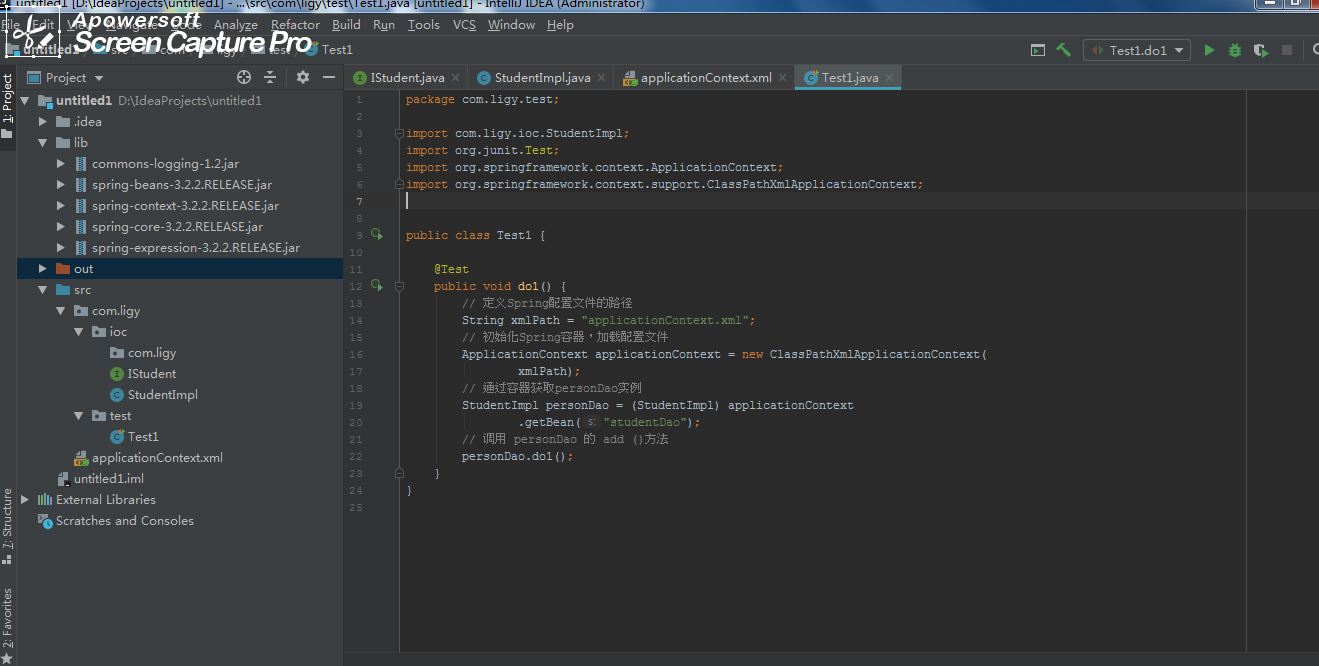This screenshot has height=666, width=1319.
Task: Click the "package com.ligy.test;" code line
Action: [482, 99]
